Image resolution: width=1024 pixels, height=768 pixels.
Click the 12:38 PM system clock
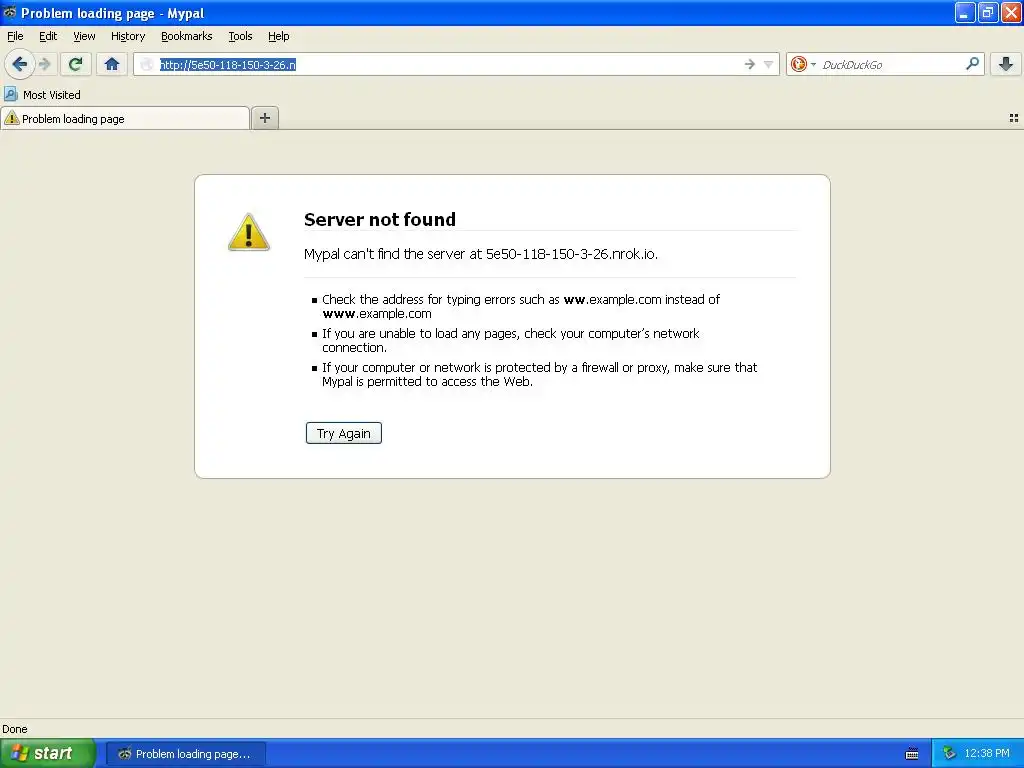(987, 754)
